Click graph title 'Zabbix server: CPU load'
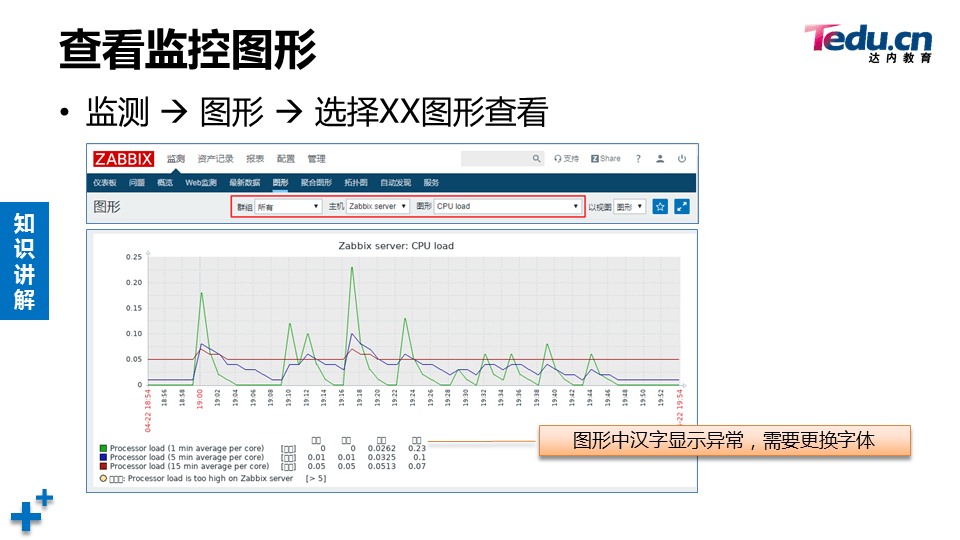The width and height of the screenshot is (960, 540). click(396, 246)
